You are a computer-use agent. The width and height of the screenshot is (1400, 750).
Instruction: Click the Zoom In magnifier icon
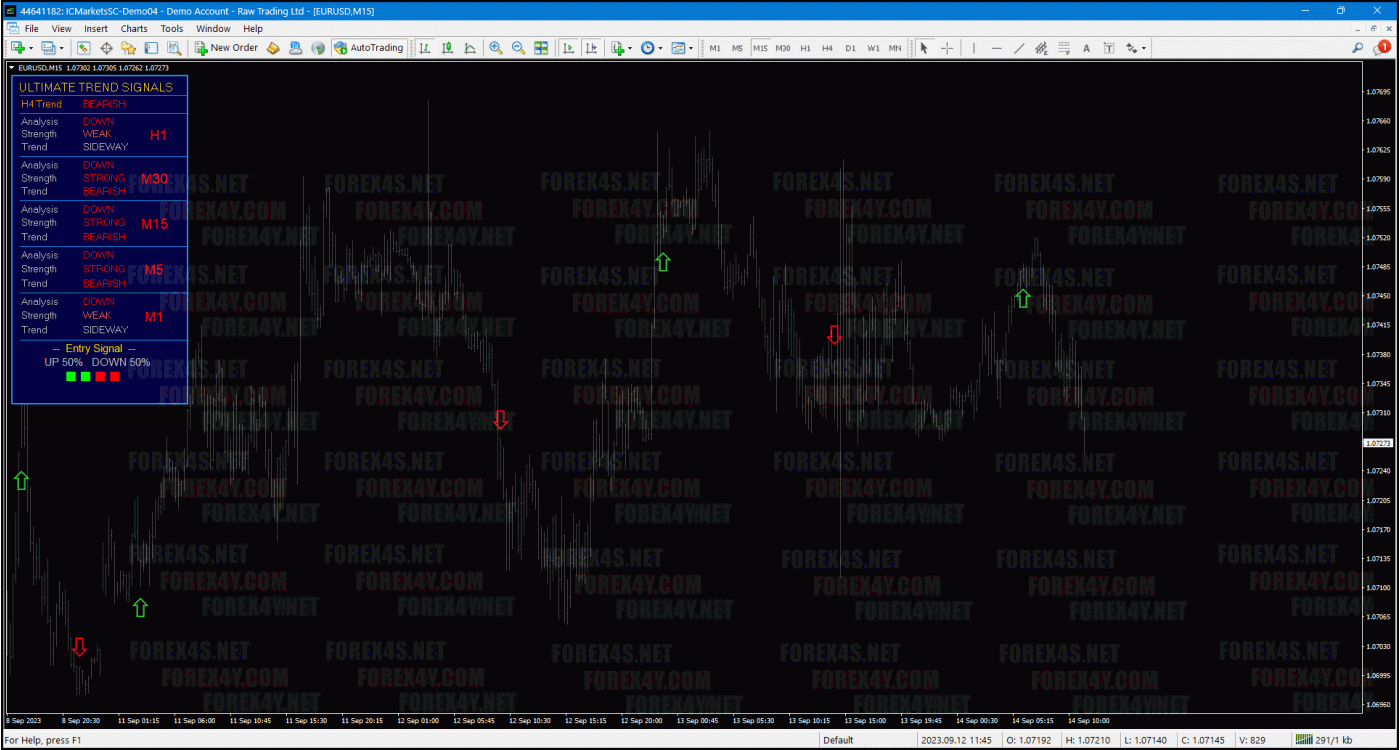pyautogui.click(x=495, y=48)
